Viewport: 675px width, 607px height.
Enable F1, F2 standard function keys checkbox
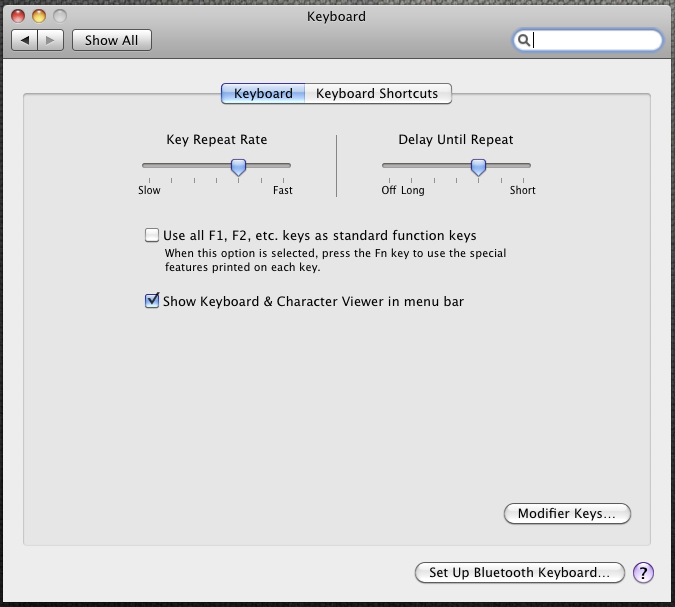point(152,235)
